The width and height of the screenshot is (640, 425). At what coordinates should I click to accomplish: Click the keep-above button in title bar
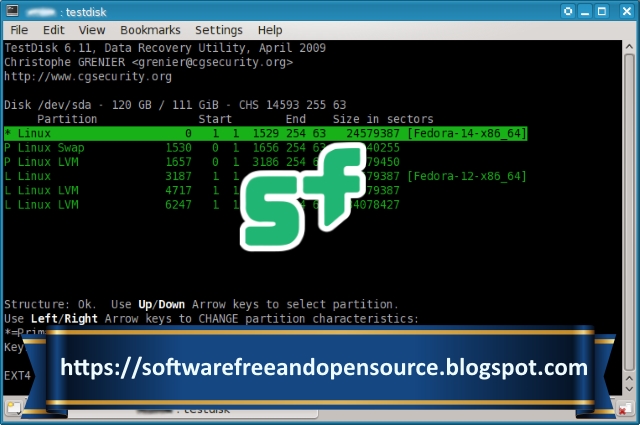coord(568,11)
